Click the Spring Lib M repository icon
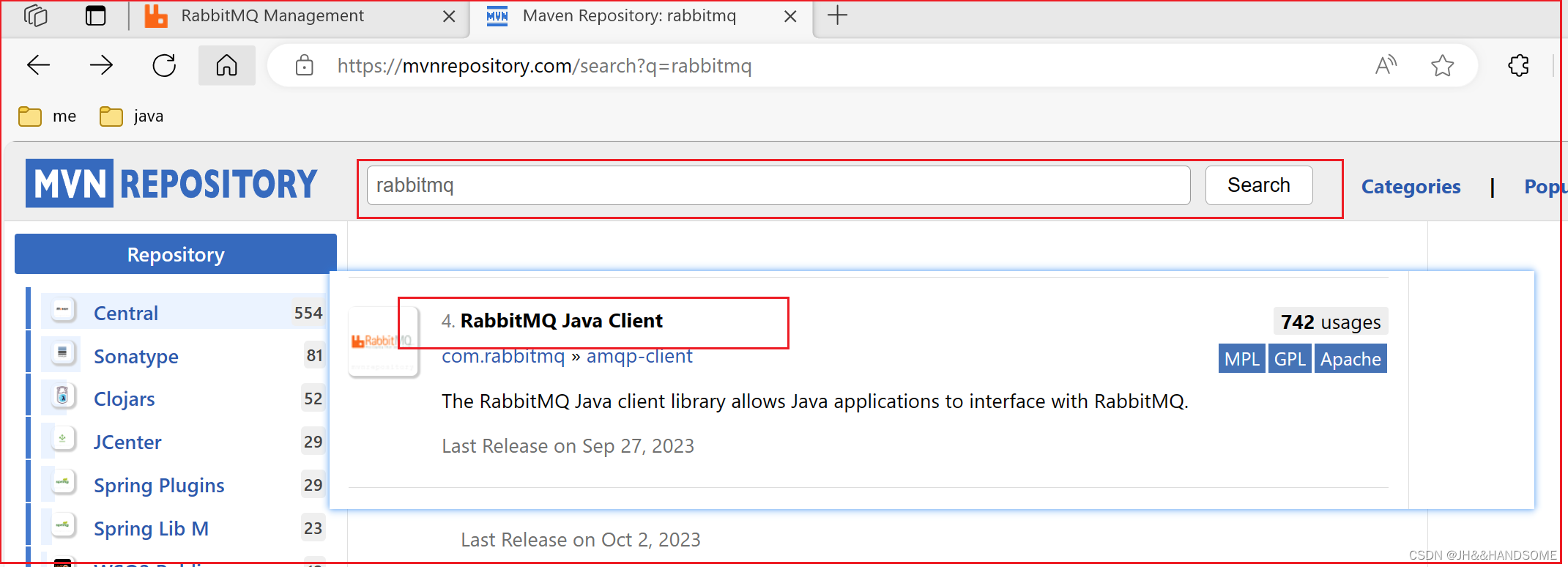Screen dimensions: 1568x567 [x=63, y=526]
